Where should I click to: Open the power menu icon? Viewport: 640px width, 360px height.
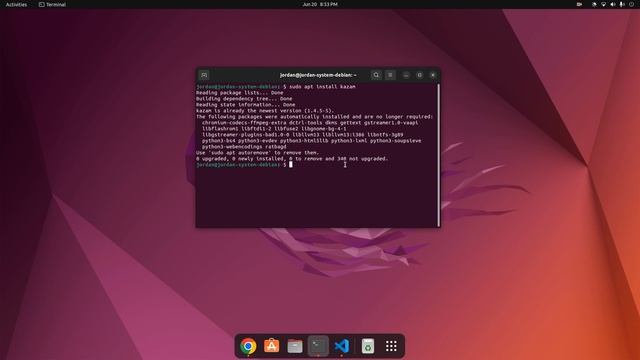click(631, 4)
